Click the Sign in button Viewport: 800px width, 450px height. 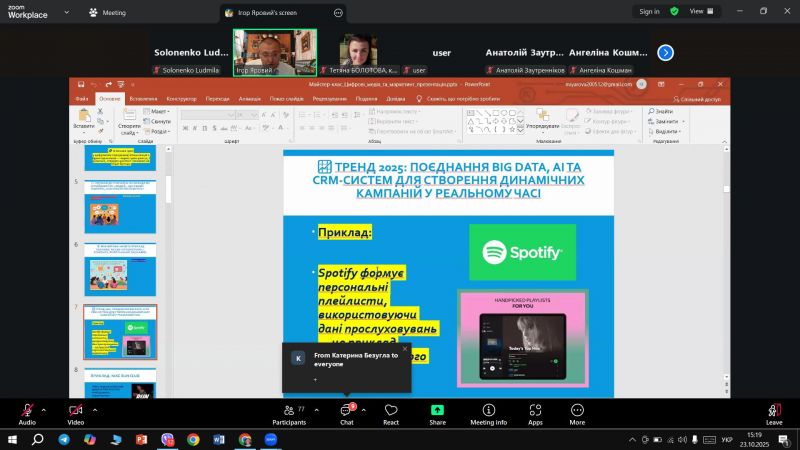649,11
